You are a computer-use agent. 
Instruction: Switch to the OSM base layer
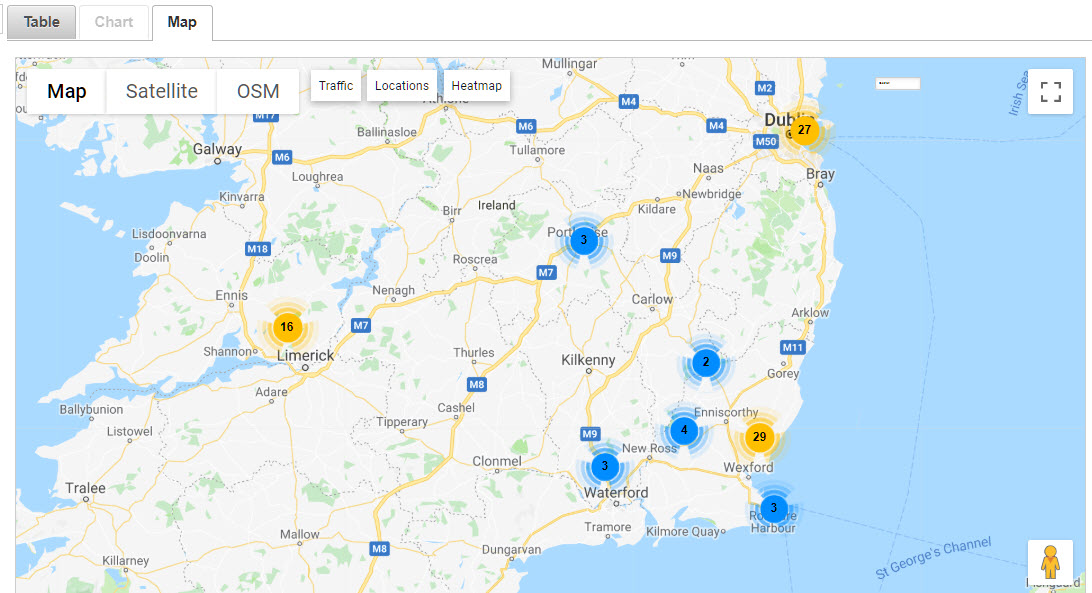(x=258, y=91)
